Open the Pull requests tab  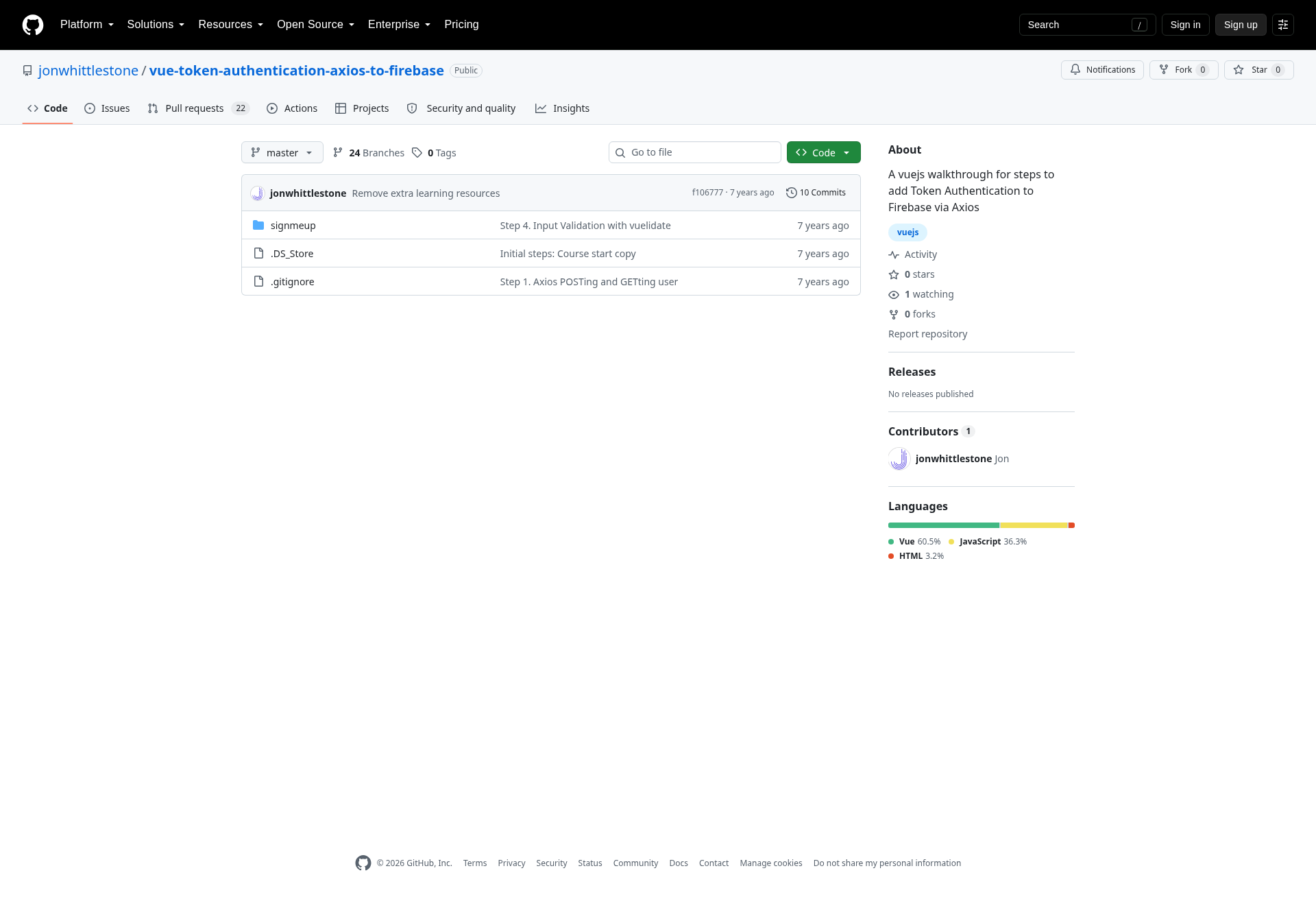pos(199,108)
